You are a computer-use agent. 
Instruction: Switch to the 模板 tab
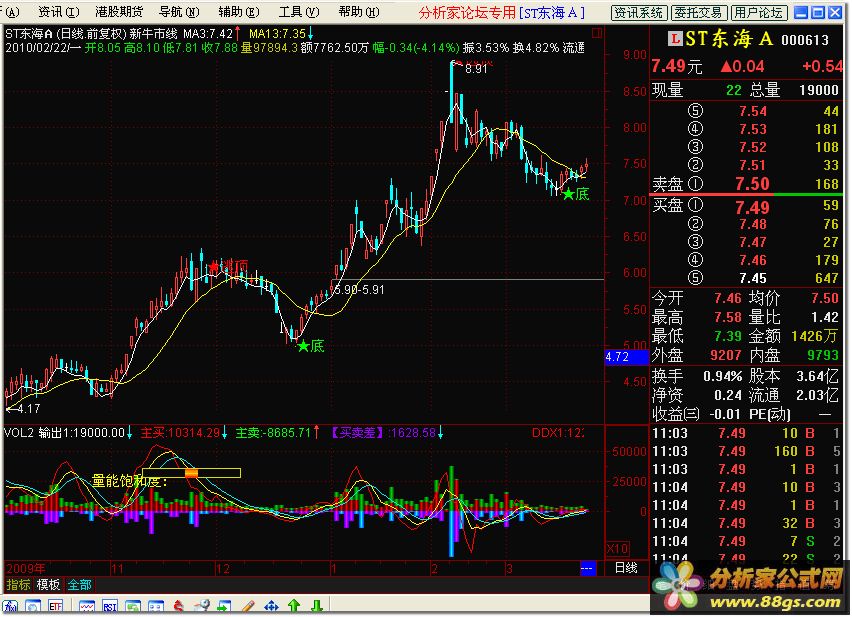[48, 585]
